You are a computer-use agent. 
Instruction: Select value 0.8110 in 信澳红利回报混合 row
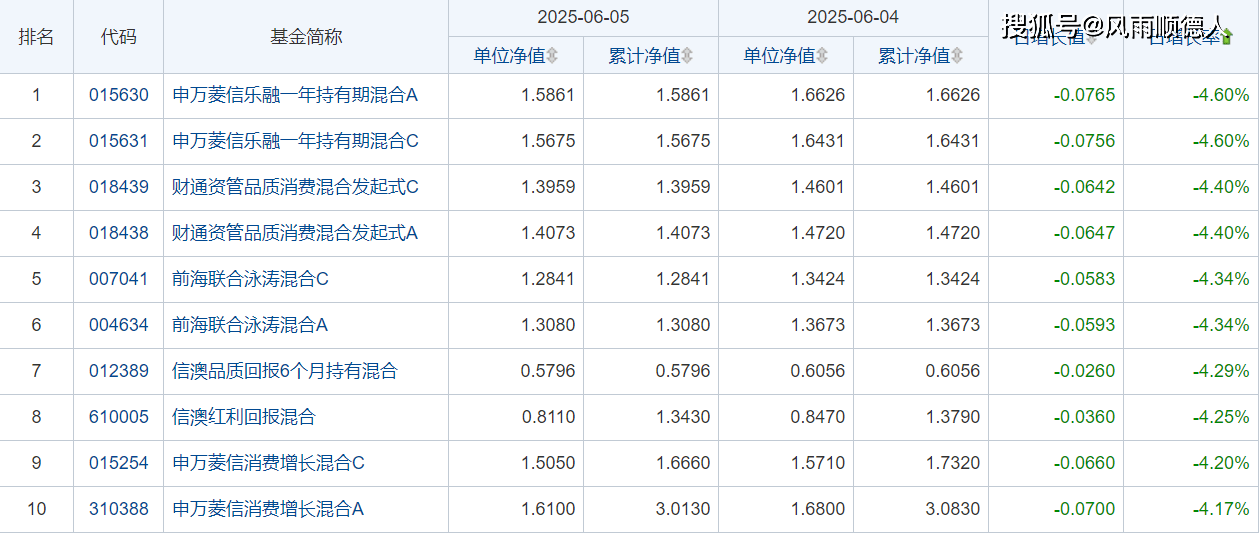[548, 417]
